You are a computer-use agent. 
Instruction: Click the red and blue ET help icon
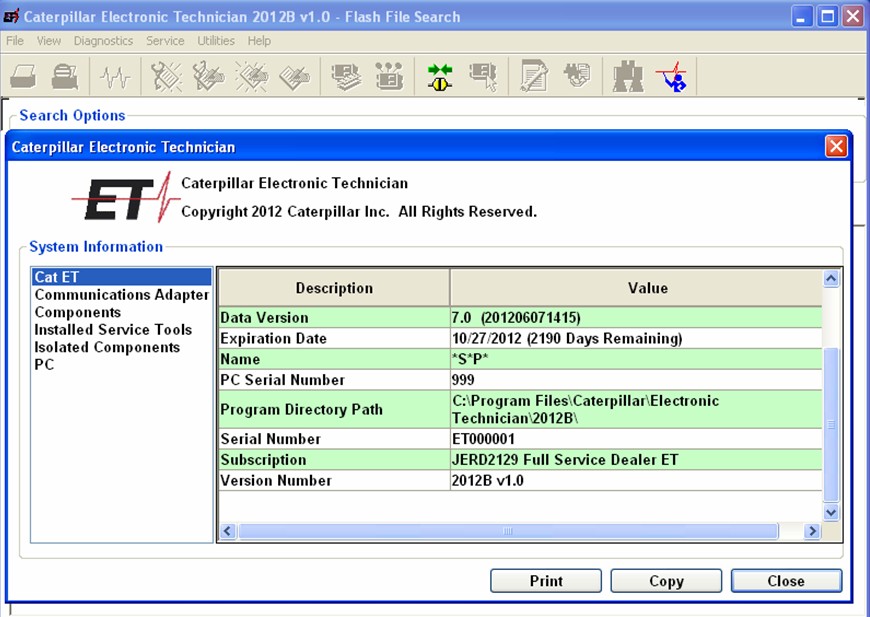(671, 77)
